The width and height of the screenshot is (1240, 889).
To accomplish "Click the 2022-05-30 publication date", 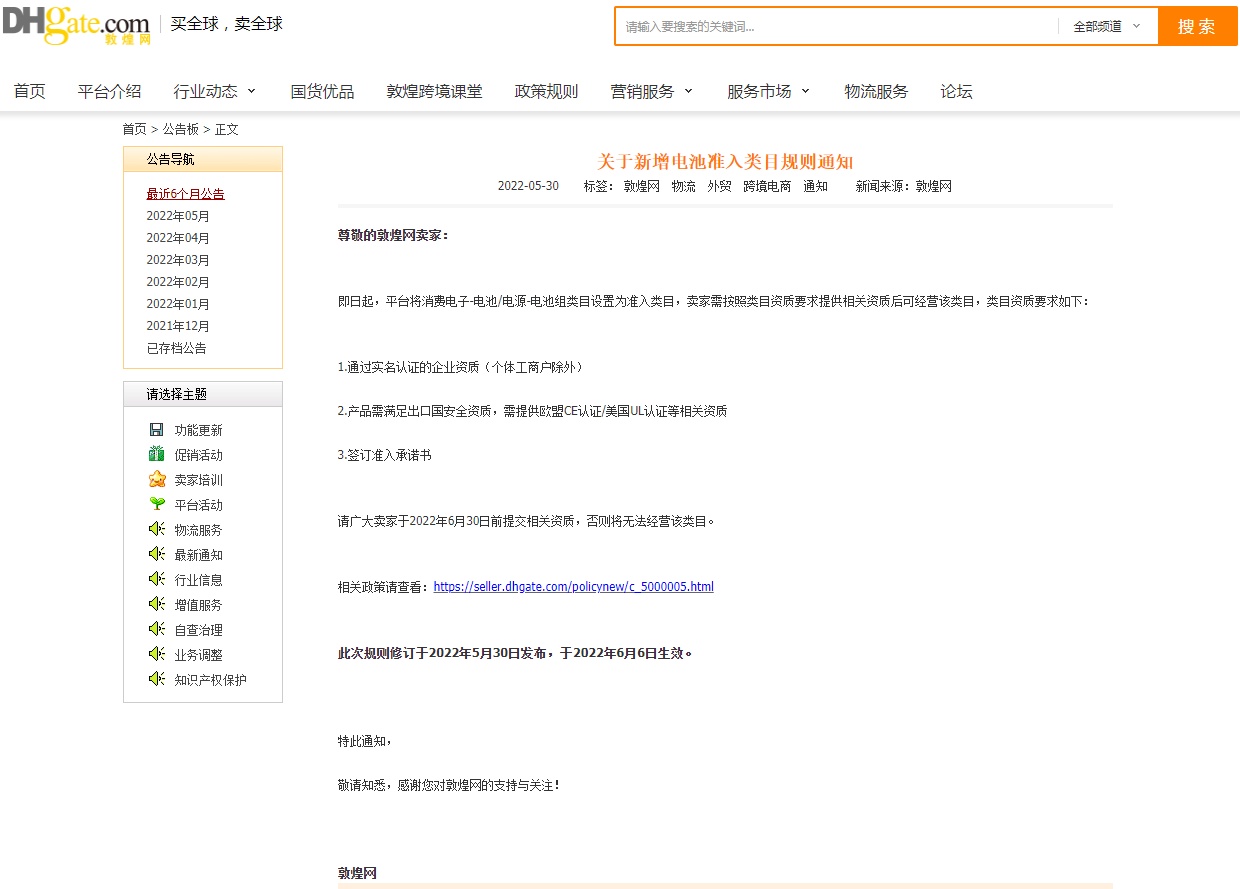I will point(529,186).
